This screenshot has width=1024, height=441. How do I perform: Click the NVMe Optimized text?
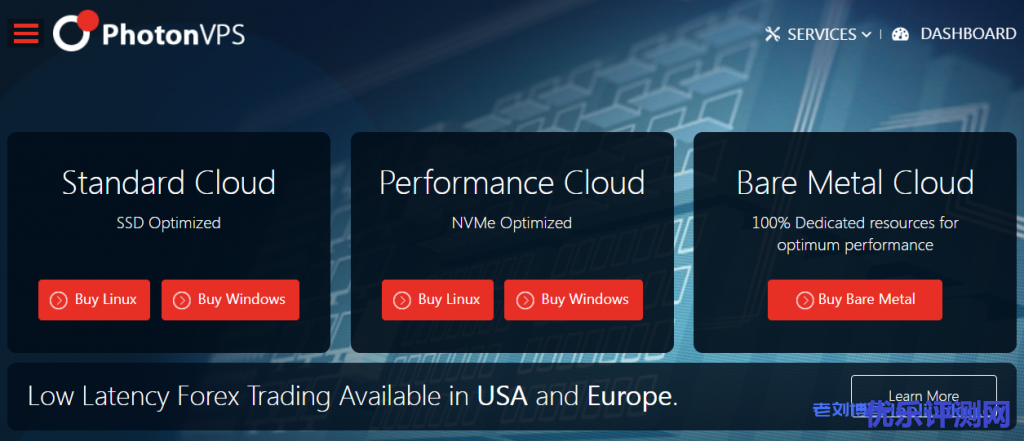point(512,223)
